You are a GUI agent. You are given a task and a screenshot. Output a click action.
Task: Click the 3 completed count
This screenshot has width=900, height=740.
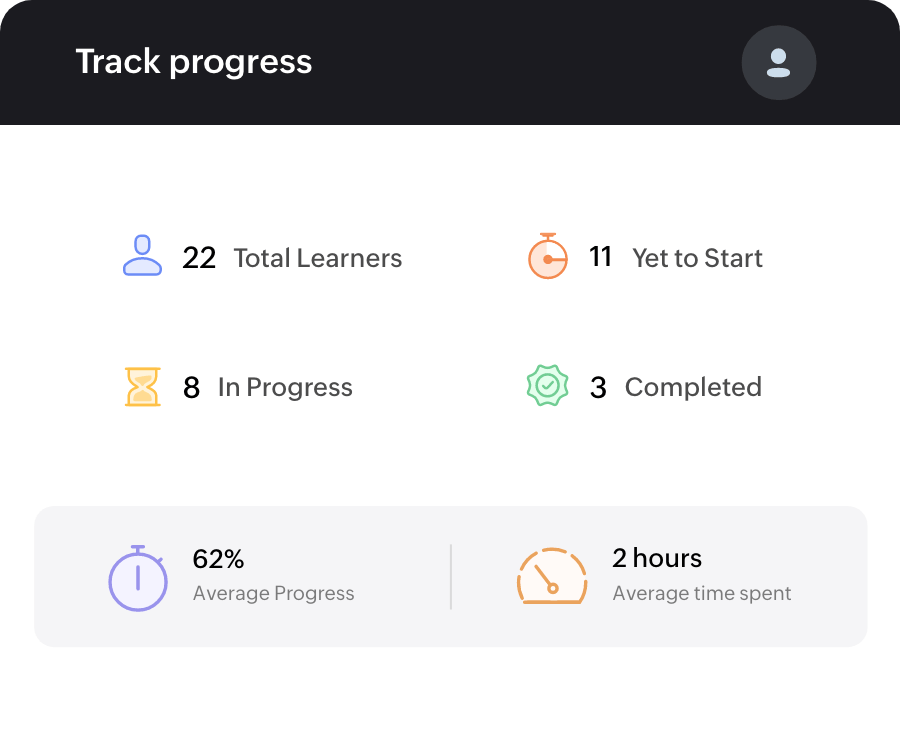pyautogui.click(x=598, y=388)
